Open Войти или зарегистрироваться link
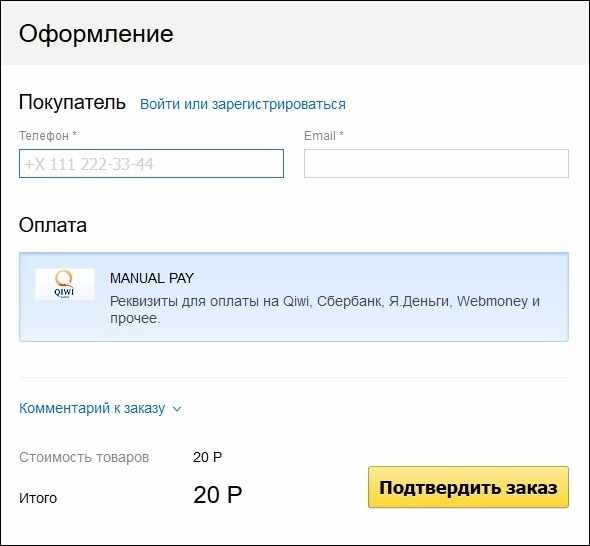This screenshot has width=590, height=546. pos(243,104)
